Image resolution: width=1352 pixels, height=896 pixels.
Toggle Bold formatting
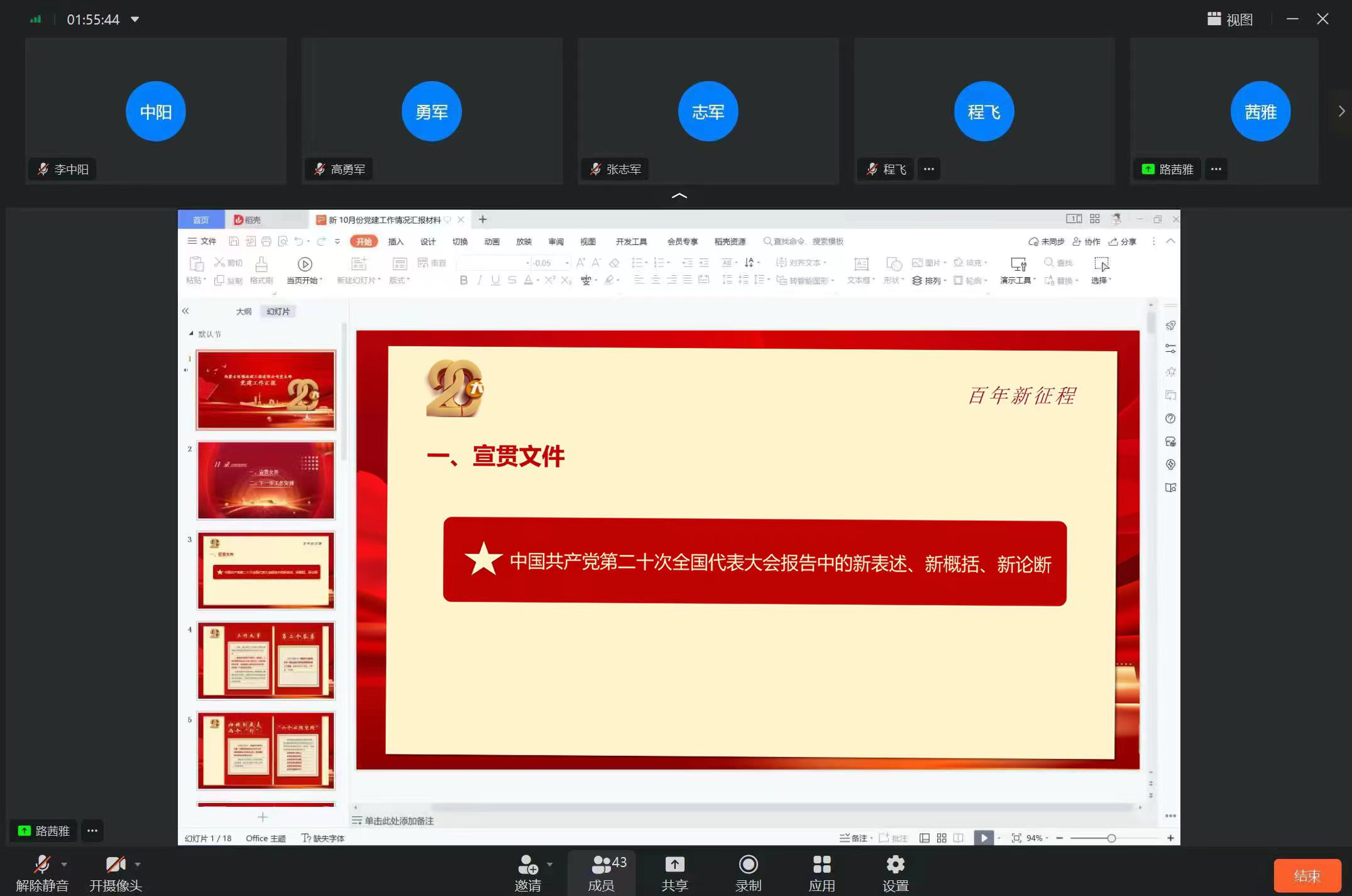[x=463, y=280]
